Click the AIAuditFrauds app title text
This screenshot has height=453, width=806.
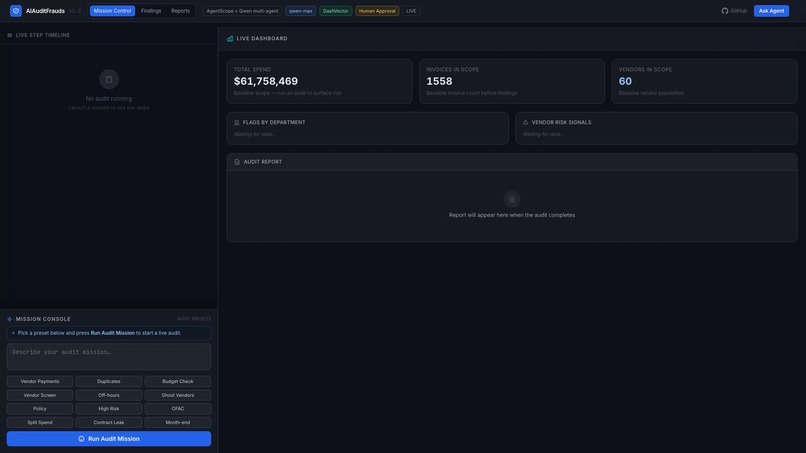[x=45, y=11]
